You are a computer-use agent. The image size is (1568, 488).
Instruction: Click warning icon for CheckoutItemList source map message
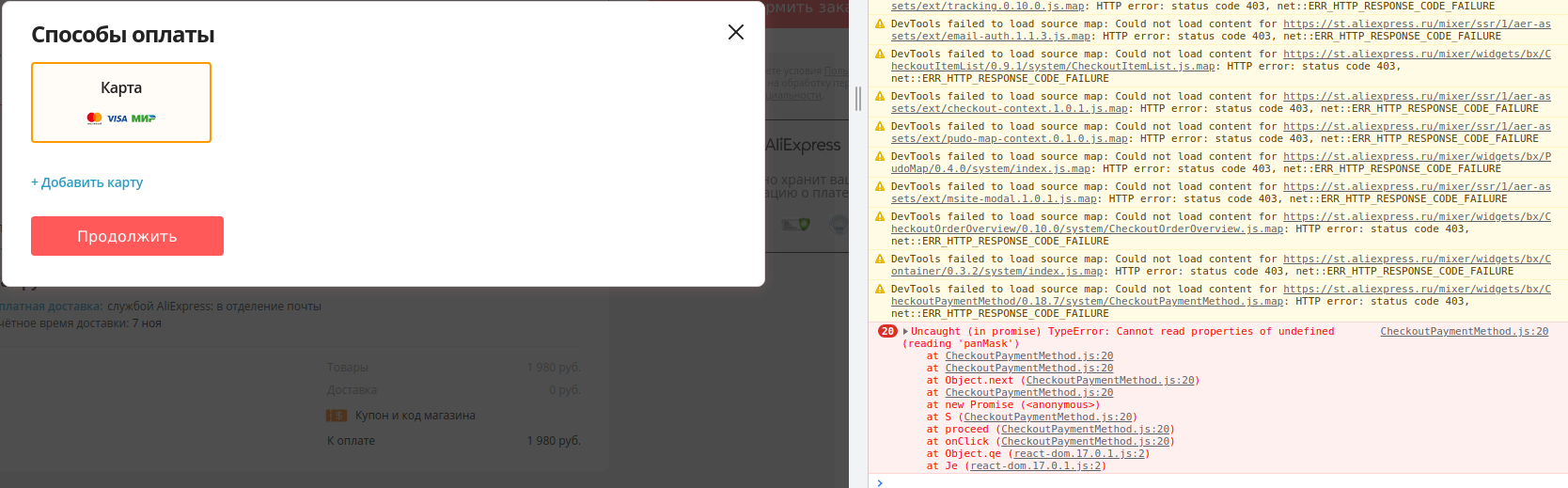click(x=880, y=55)
